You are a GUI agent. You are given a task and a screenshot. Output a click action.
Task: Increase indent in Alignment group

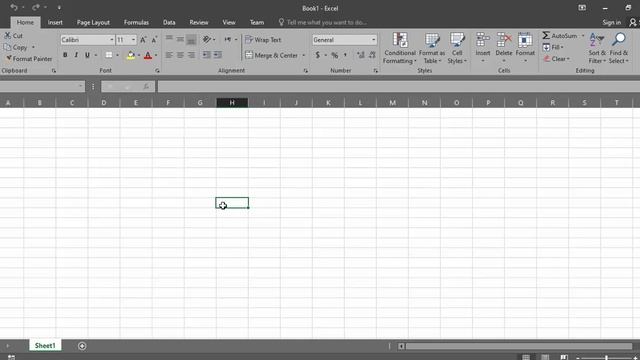click(218, 55)
